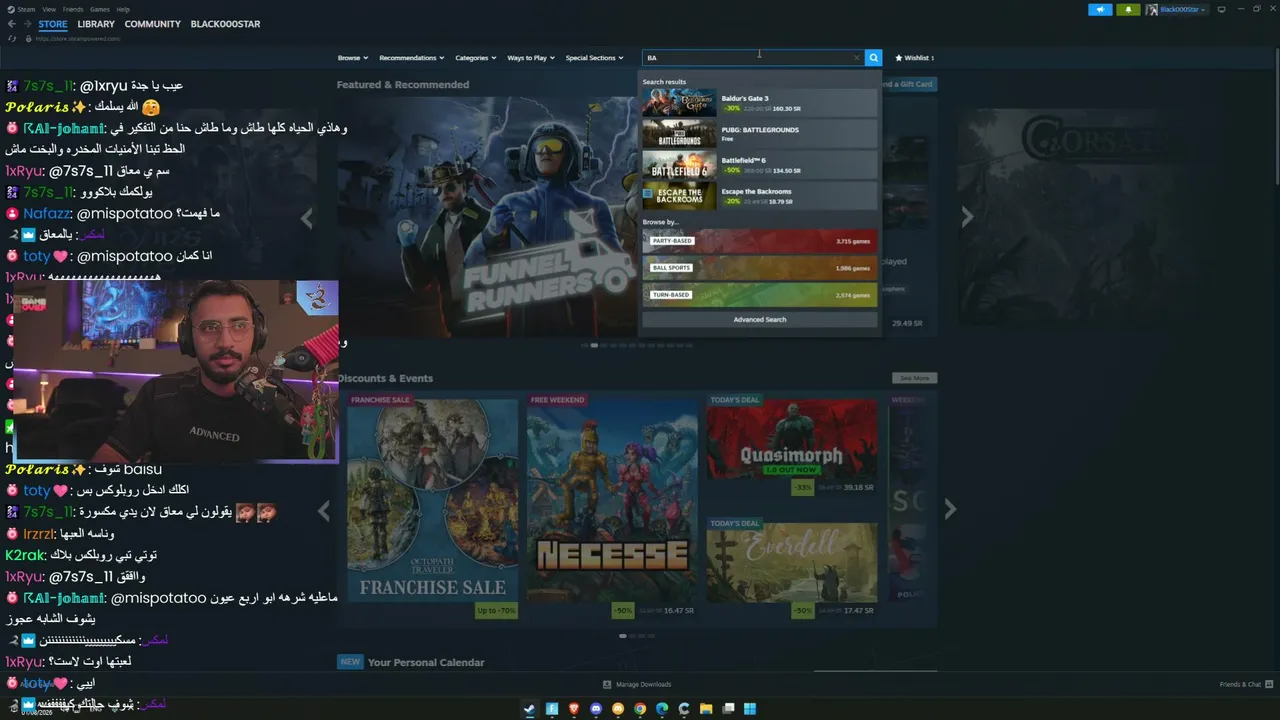Click the Steam icon in the taskbar
The width and height of the screenshot is (1280, 720).
click(x=530, y=709)
